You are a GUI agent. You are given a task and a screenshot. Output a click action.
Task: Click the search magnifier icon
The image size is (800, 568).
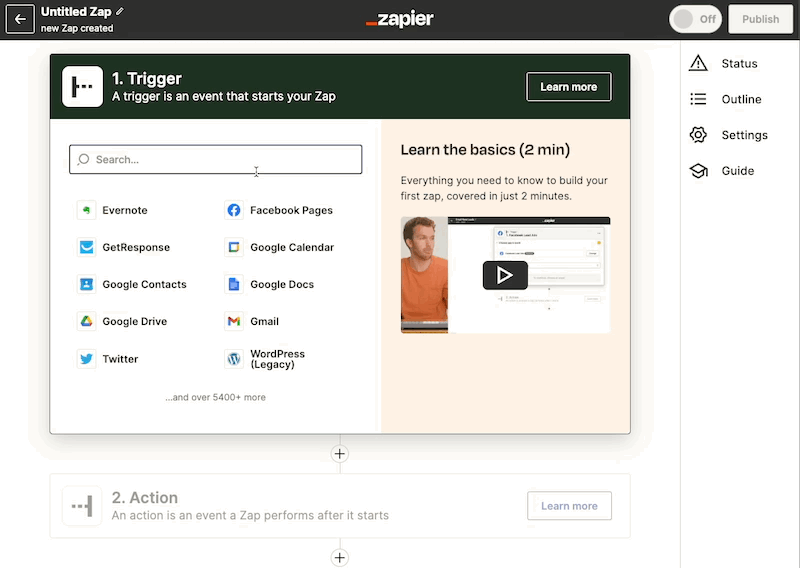[x=83, y=159]
